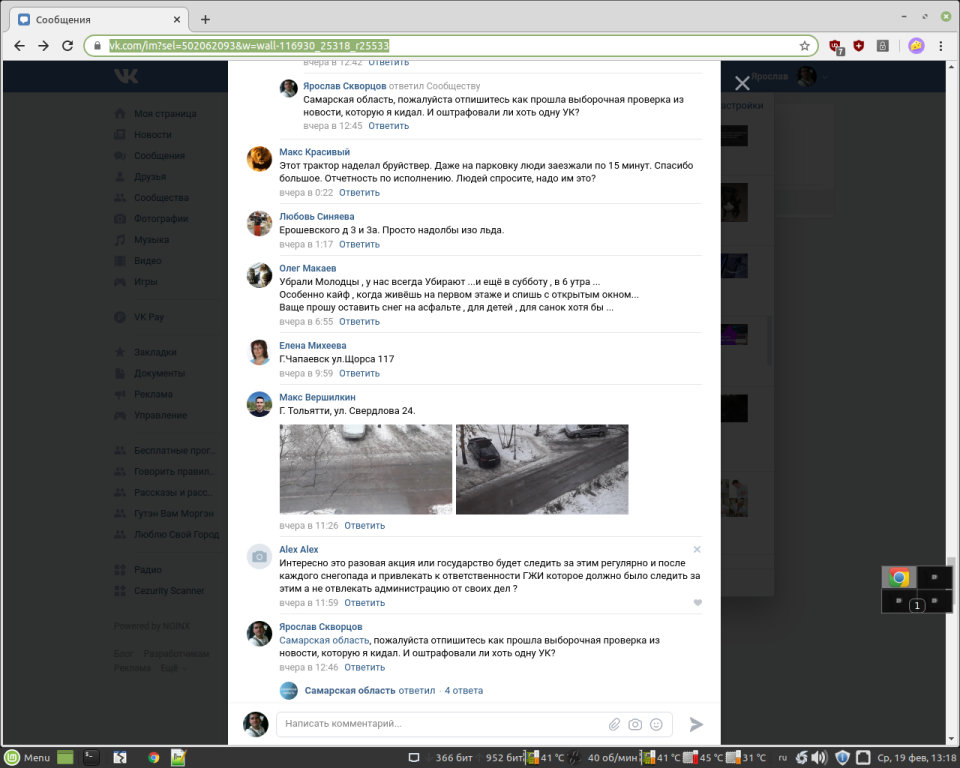Viewport: 960px width, 768px height.
Task: Click the attach file paperclip icon
Action: (x=615, y=724)
